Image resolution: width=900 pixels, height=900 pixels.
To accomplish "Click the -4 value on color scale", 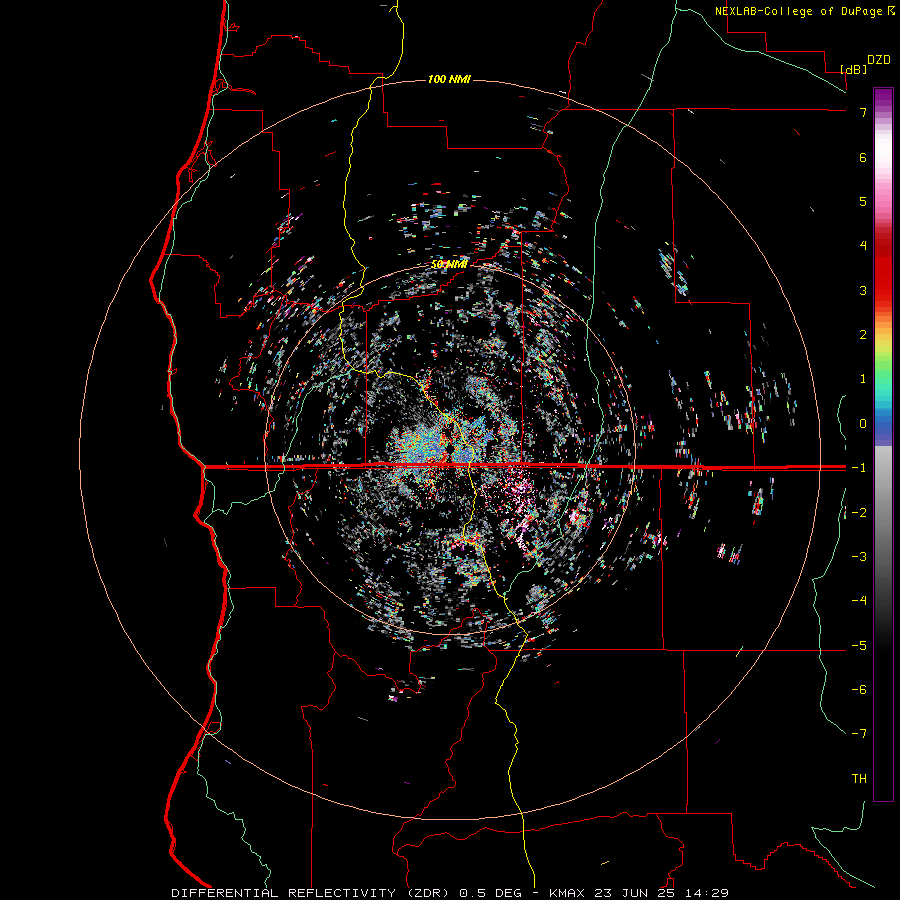I will (x=859, y=601).
